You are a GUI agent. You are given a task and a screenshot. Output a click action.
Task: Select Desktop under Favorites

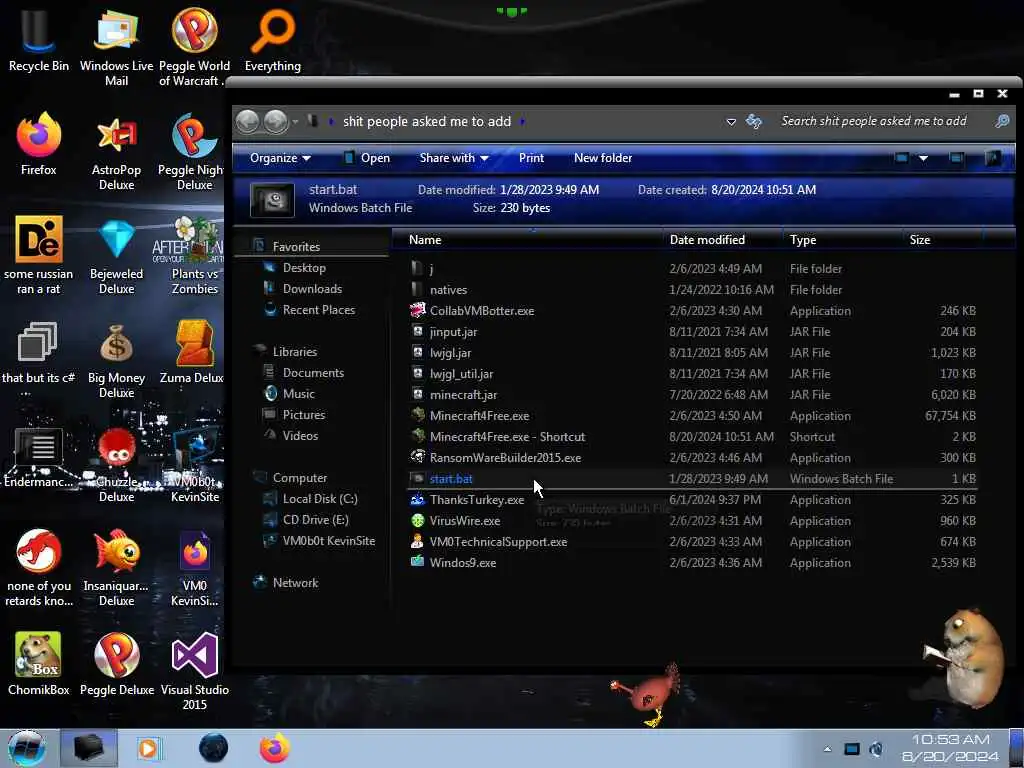pyautogui.click(x=304, y=268)
